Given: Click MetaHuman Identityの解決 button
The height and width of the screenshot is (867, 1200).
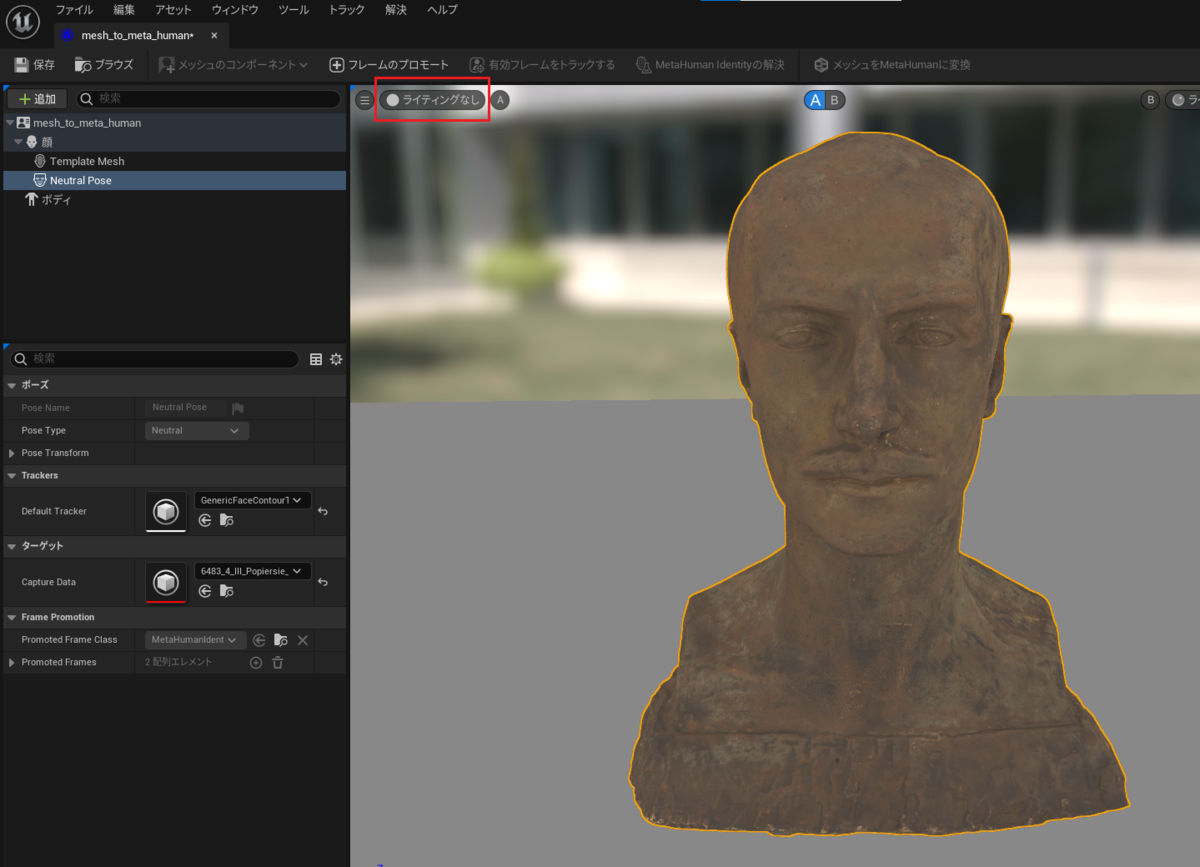Looking at the screenshot, I should [710, 65].
